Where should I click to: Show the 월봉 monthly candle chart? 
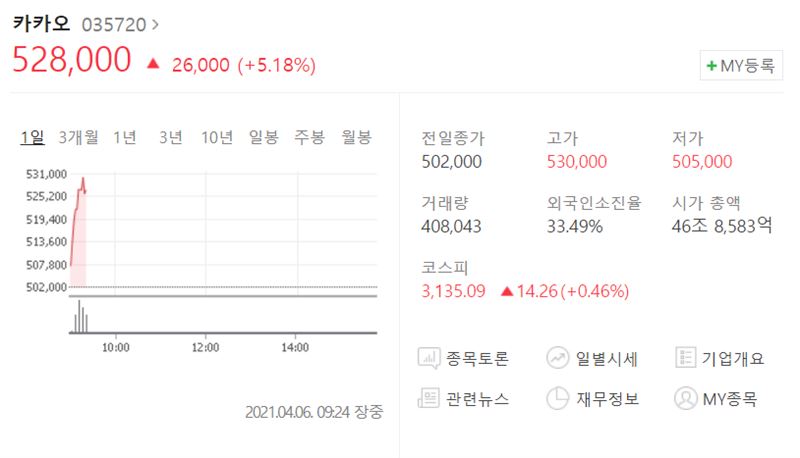[357, 137]
